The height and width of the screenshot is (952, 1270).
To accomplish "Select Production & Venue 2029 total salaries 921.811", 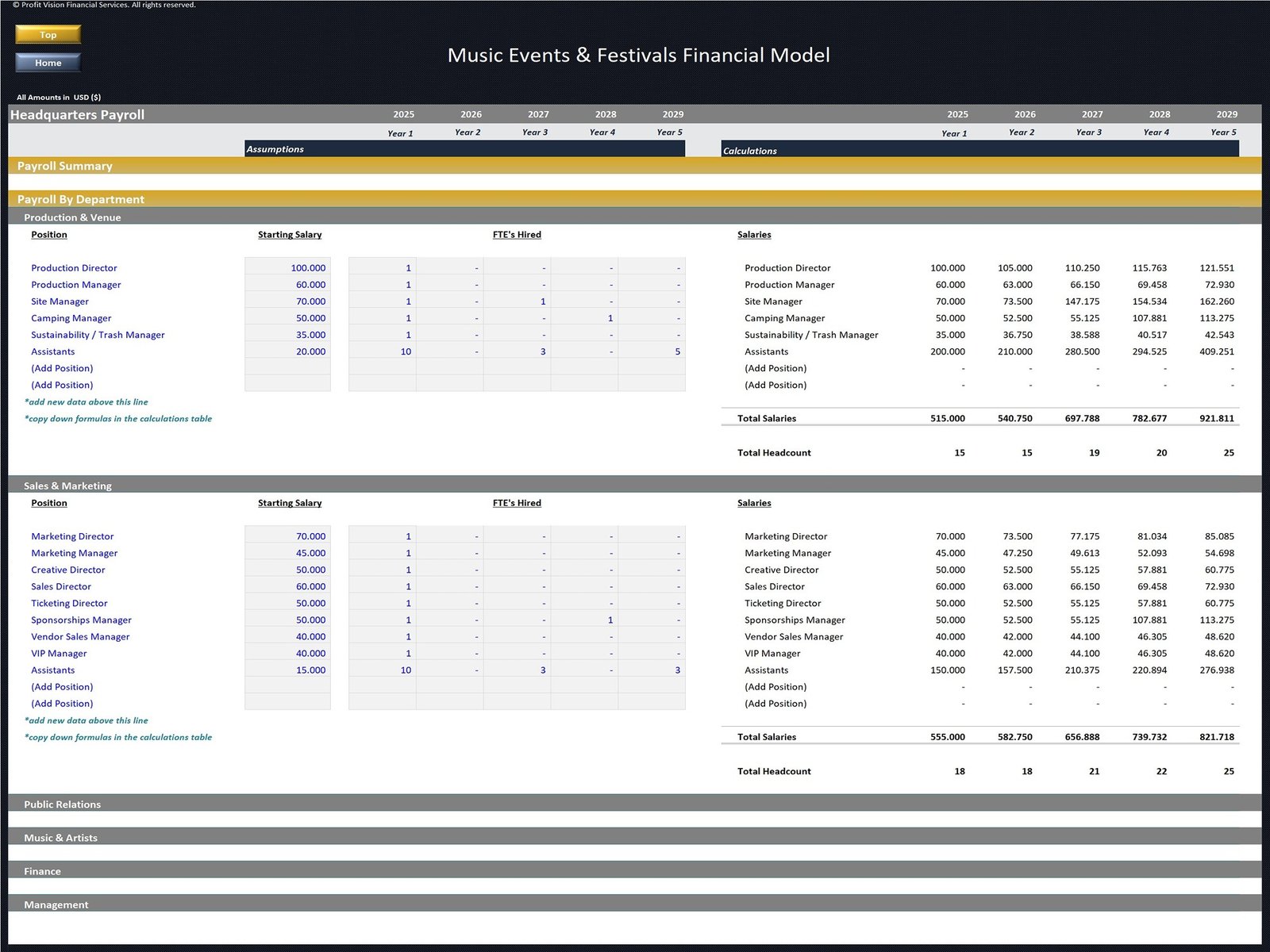I will point(1216,418).
